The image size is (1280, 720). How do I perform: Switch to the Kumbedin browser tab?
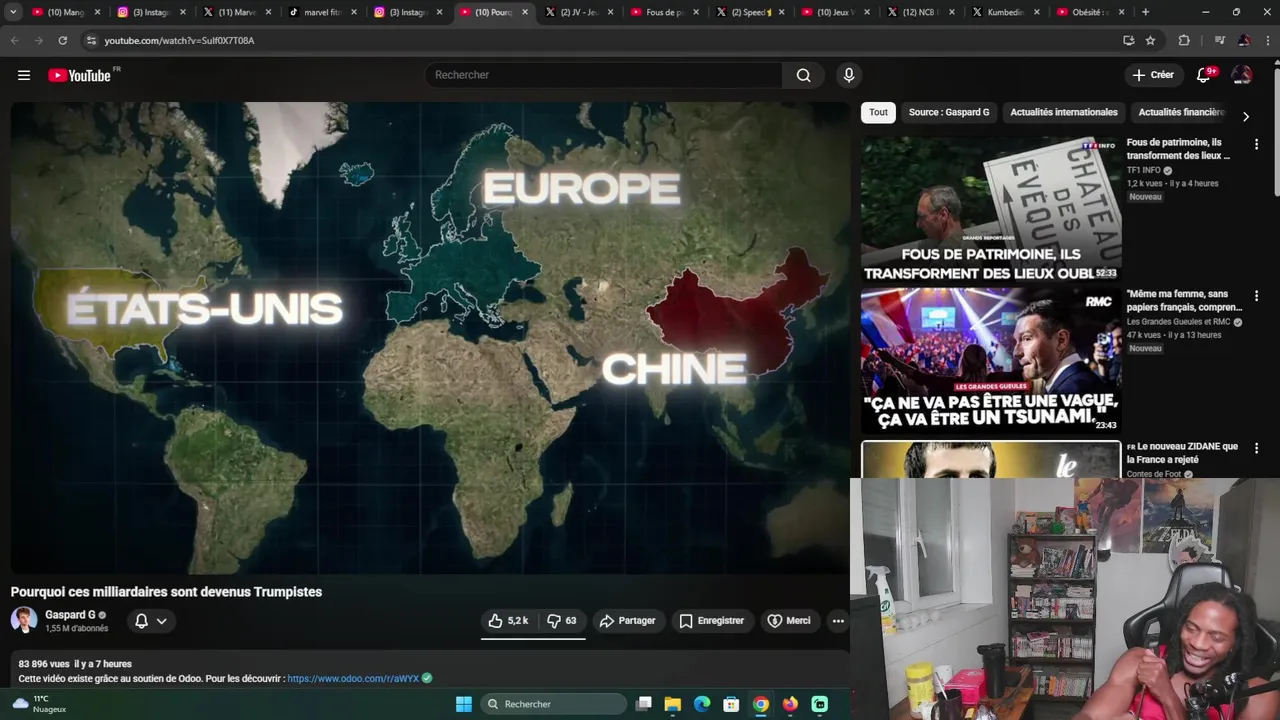(1008, 12)
